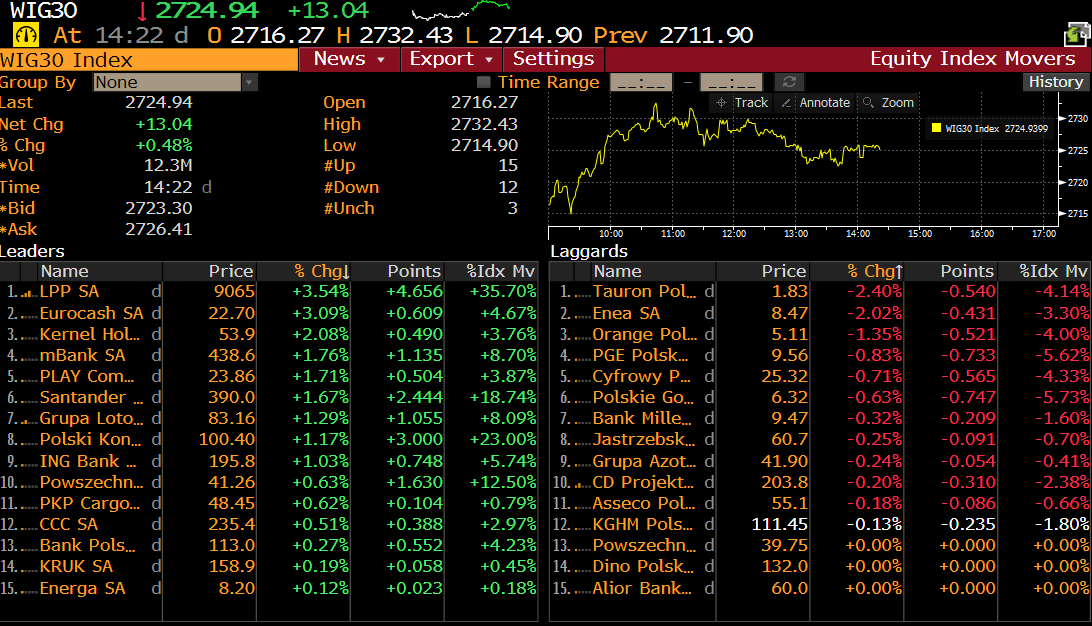The height and width of the screenshot is (626, 1092).
Task: Select the Cyfrowy Polsat row
Action: (x=820, y=376)
